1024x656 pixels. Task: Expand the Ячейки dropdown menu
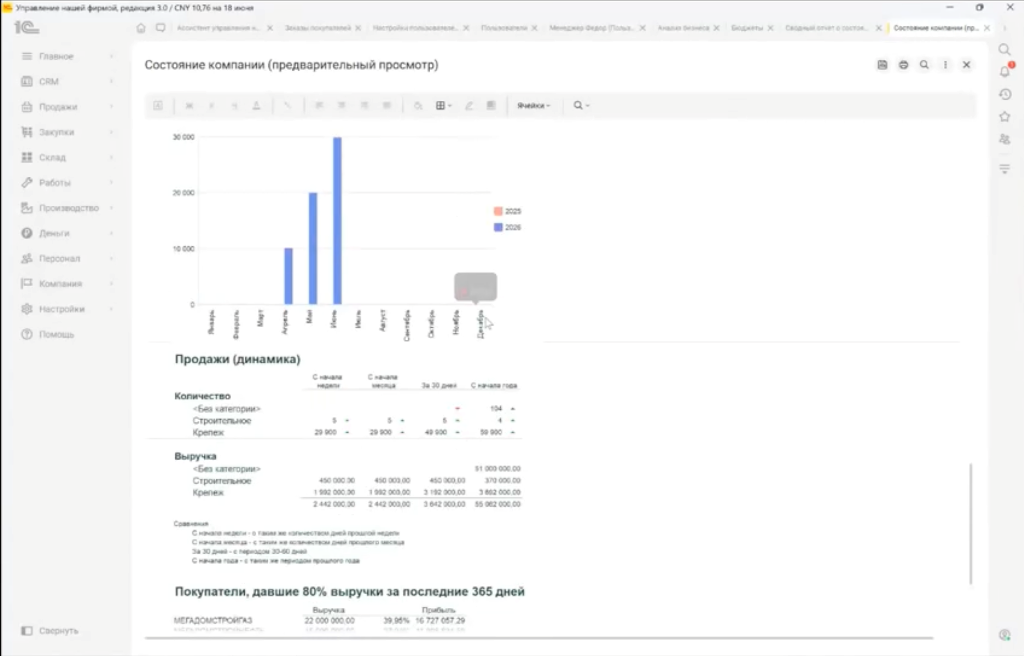point(534,105)
